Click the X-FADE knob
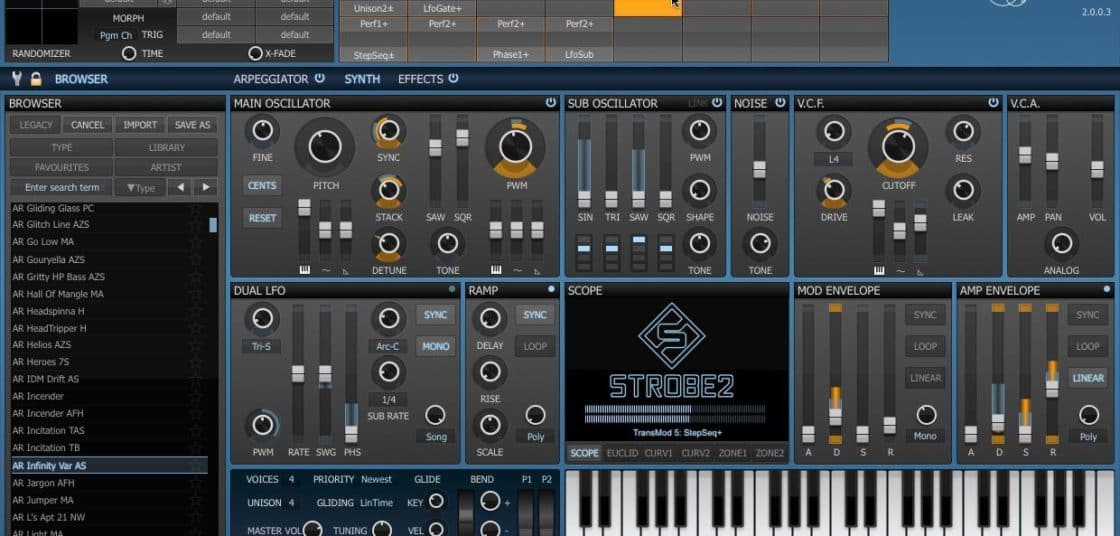1120x536 pixels. (255, 54)
